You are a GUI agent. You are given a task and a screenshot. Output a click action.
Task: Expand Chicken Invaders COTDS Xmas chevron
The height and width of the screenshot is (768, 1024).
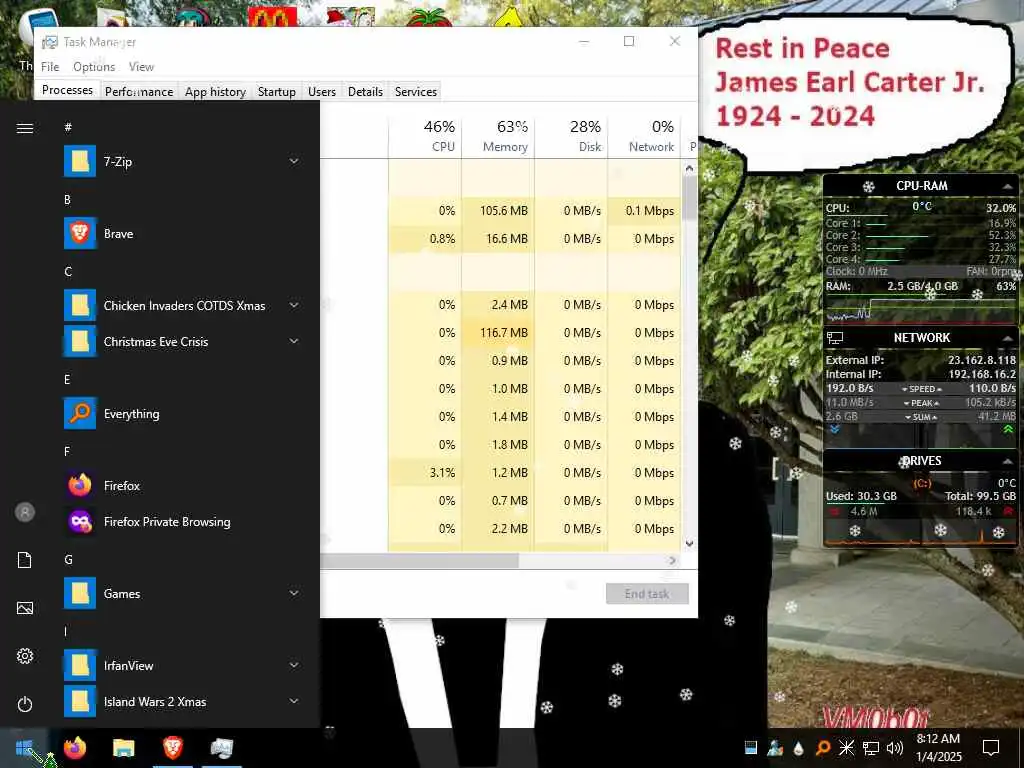coord(294,305)
